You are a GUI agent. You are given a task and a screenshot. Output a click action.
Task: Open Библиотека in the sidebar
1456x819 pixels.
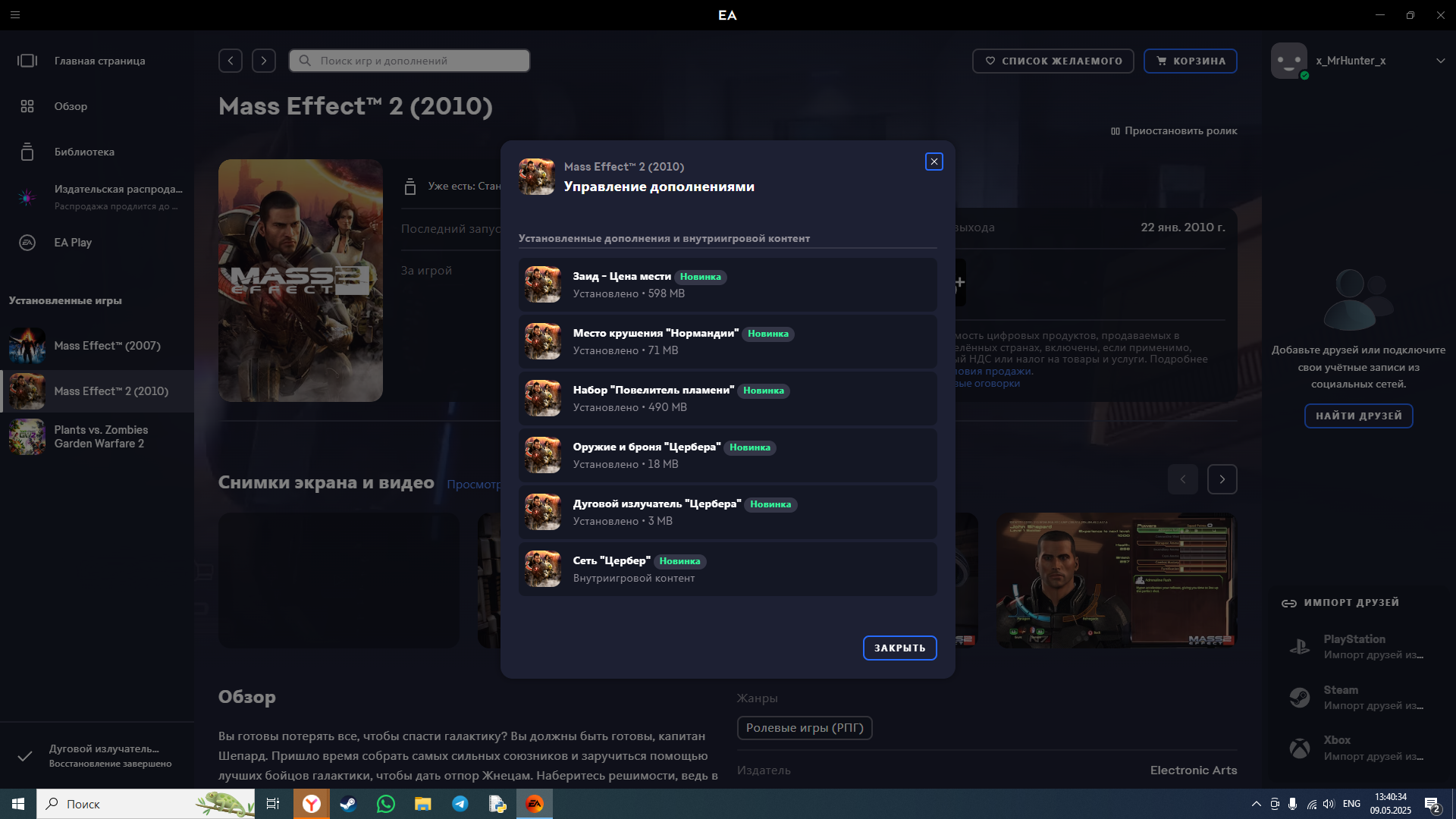coord(97,152)
